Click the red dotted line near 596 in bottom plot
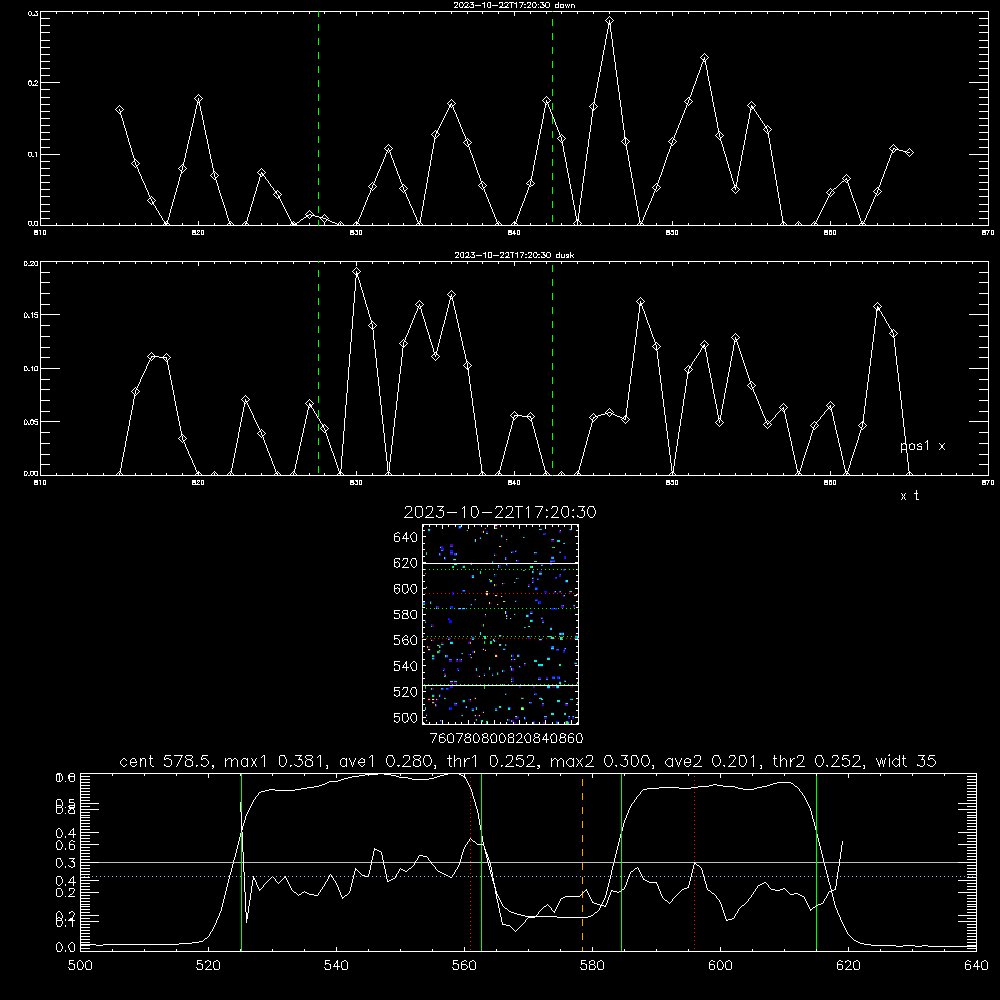1000x1000 pixels. point(695,862)
